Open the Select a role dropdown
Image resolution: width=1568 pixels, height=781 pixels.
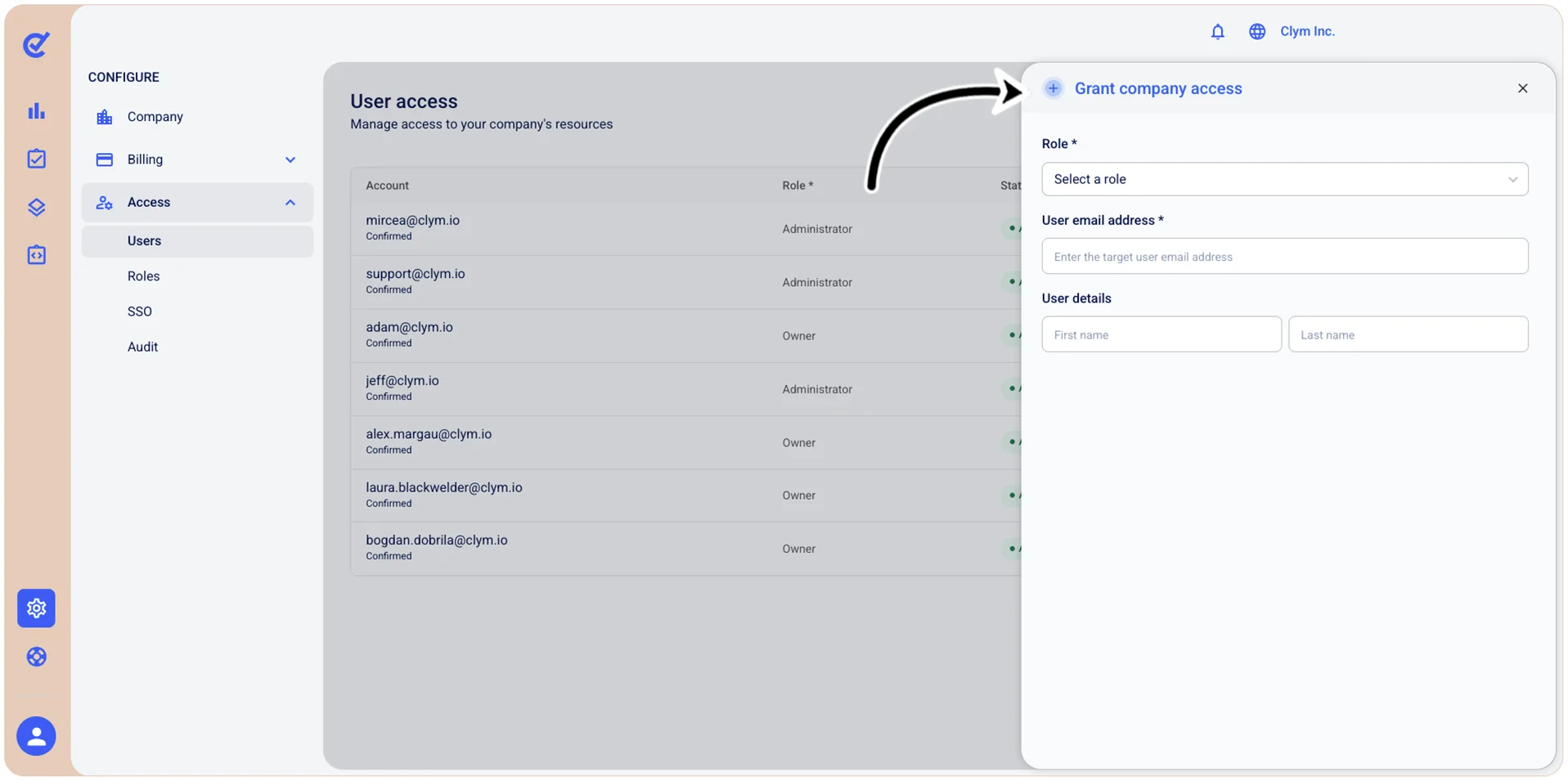1284,179
